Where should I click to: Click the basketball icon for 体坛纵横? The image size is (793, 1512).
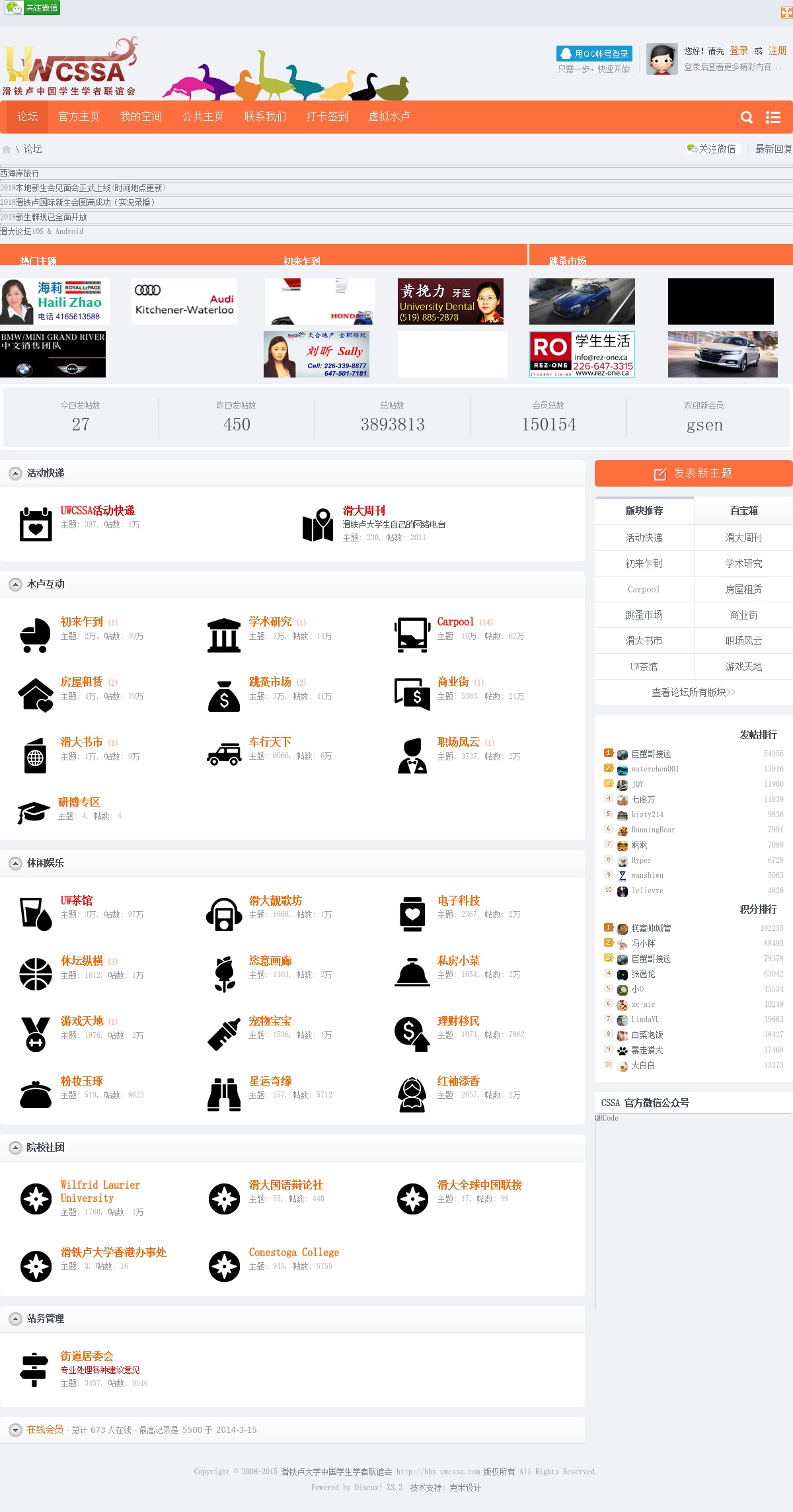click(36, 975)
